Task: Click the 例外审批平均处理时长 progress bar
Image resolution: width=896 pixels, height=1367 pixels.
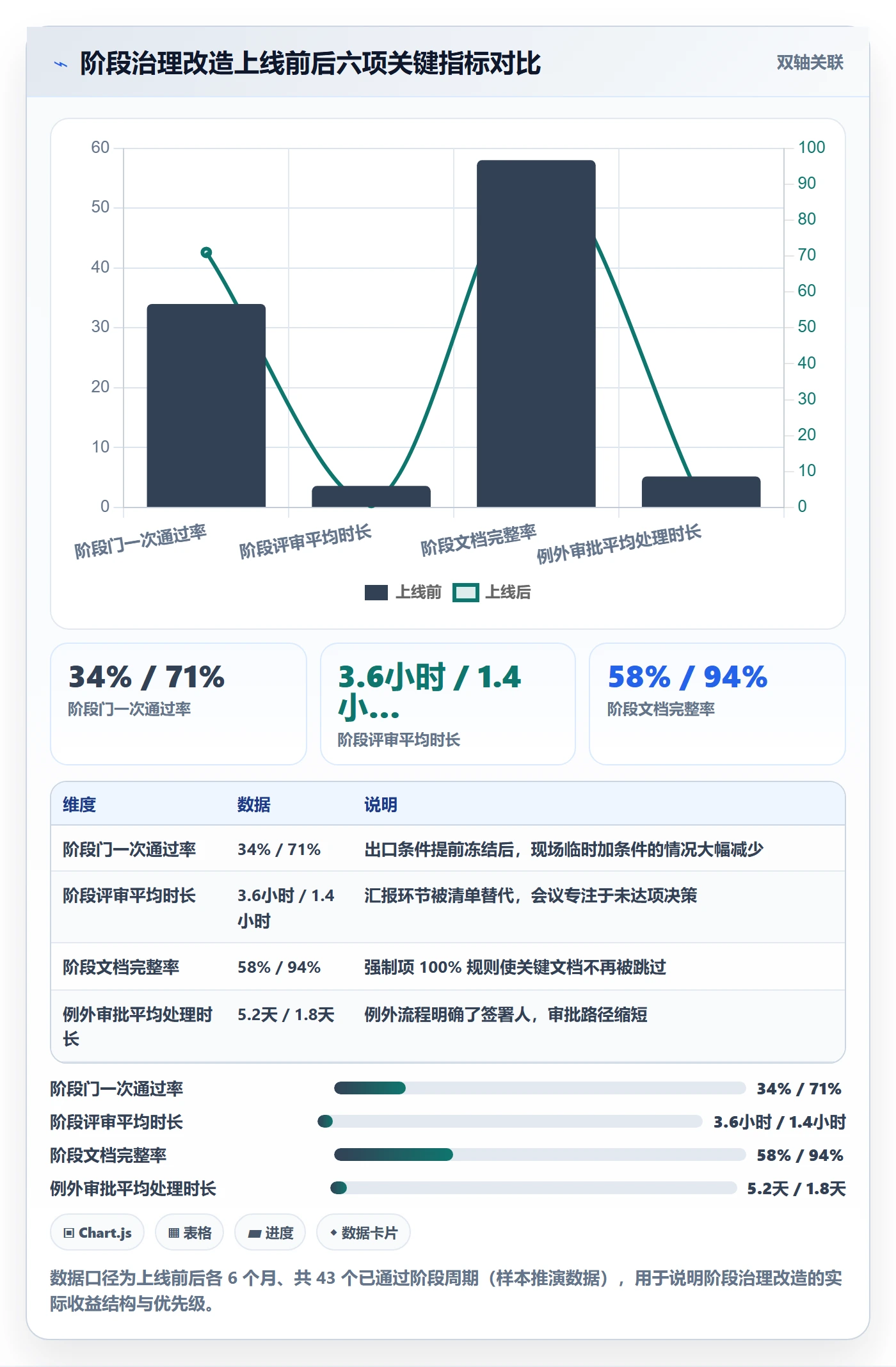Action: tap(533, 1188)
